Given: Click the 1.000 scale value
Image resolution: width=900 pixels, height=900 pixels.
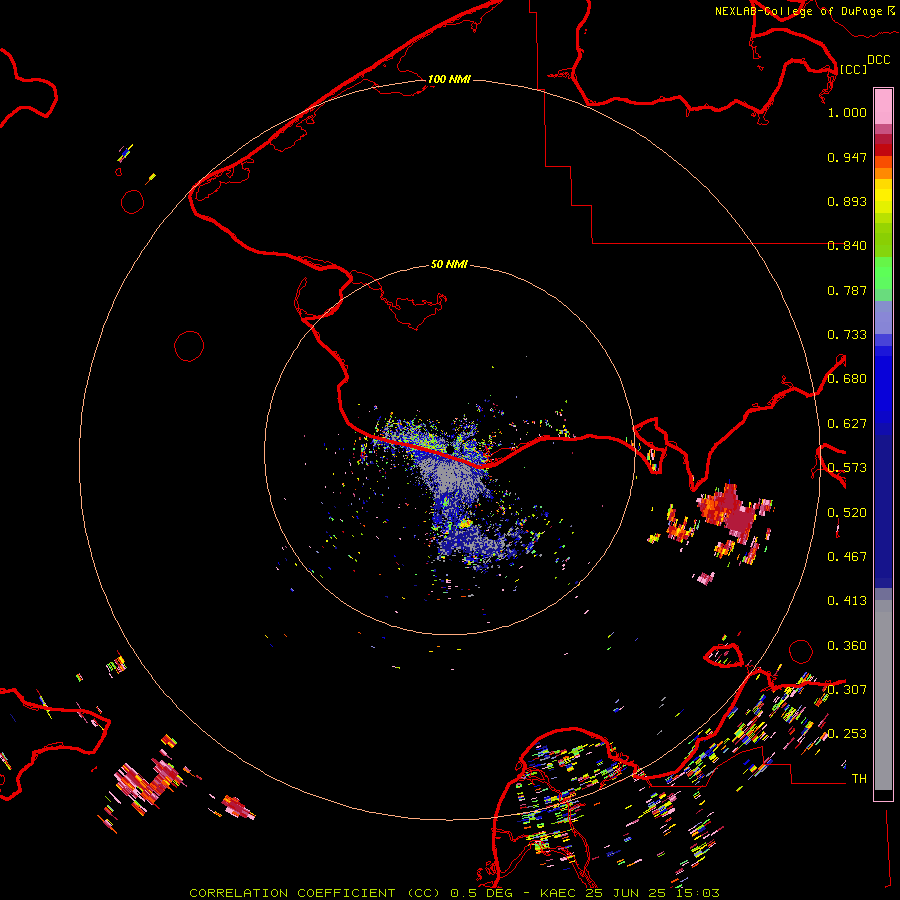Looking at the screenshot, I should (847, 112).
